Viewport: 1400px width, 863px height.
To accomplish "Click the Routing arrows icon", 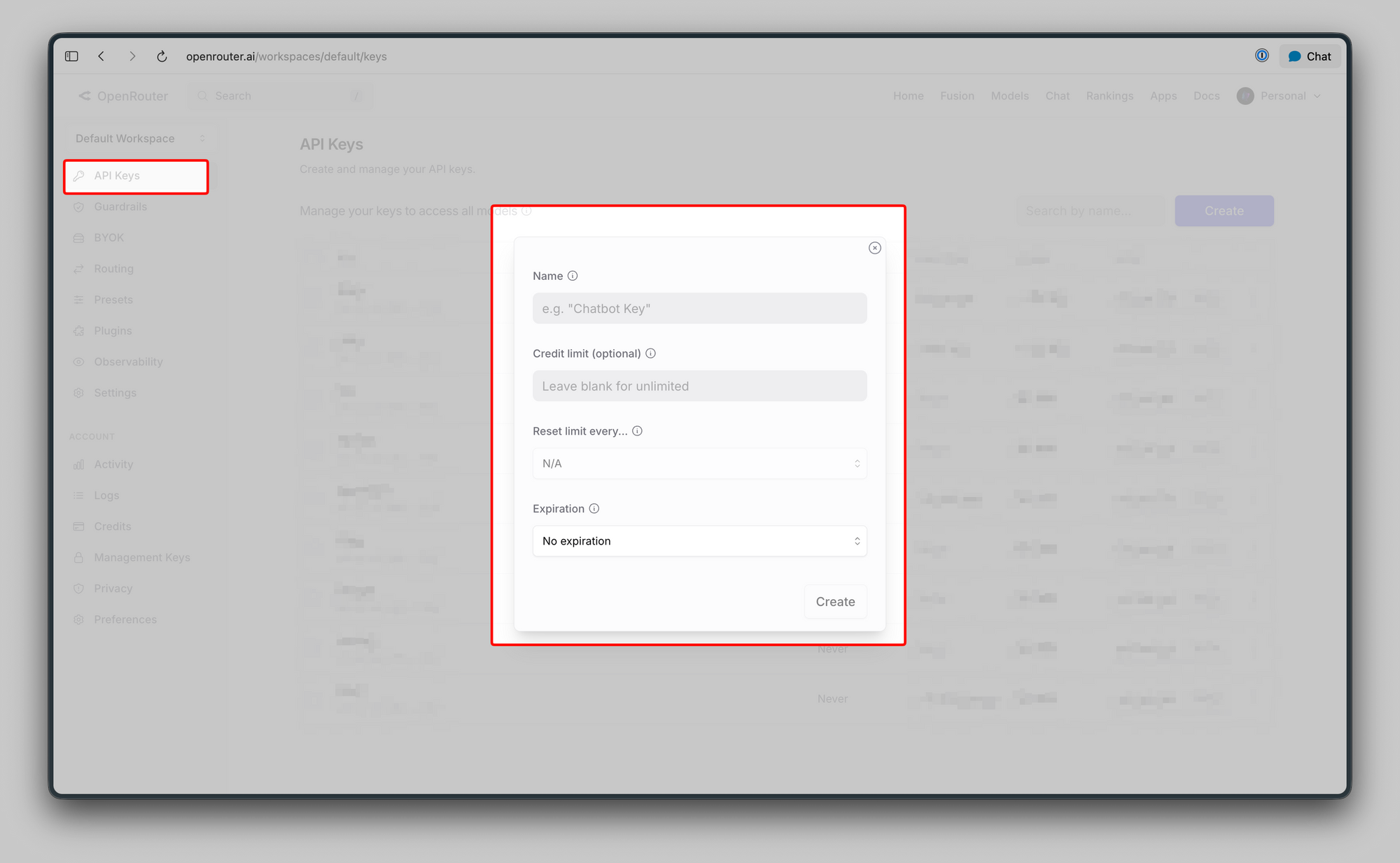I will click(x=78, y=269).
